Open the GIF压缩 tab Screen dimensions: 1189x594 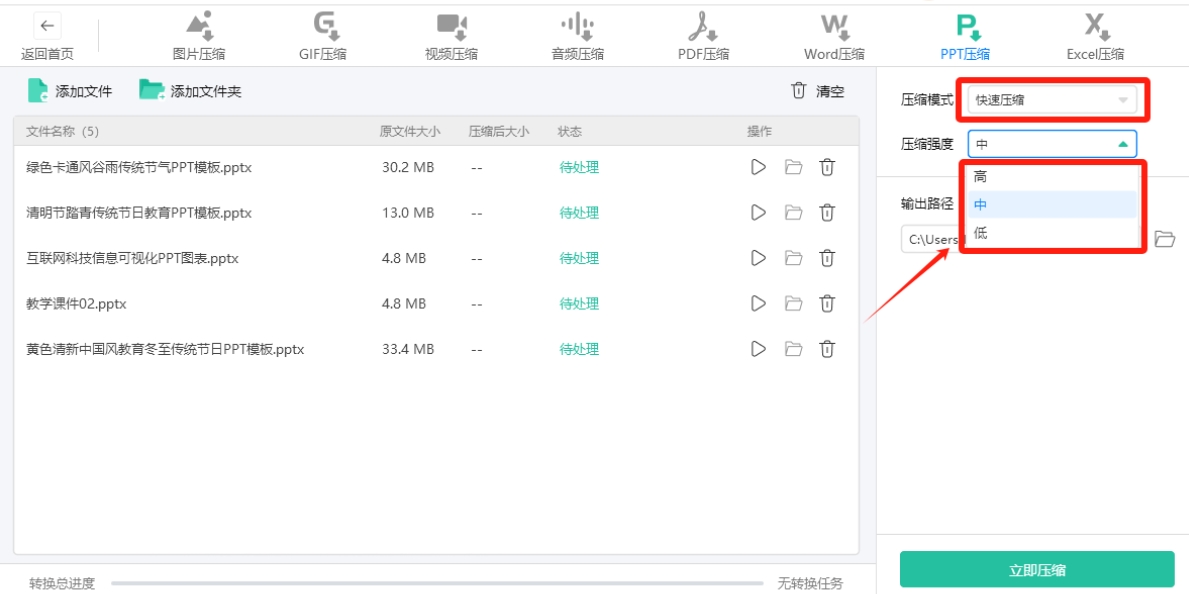pos(325,36)
